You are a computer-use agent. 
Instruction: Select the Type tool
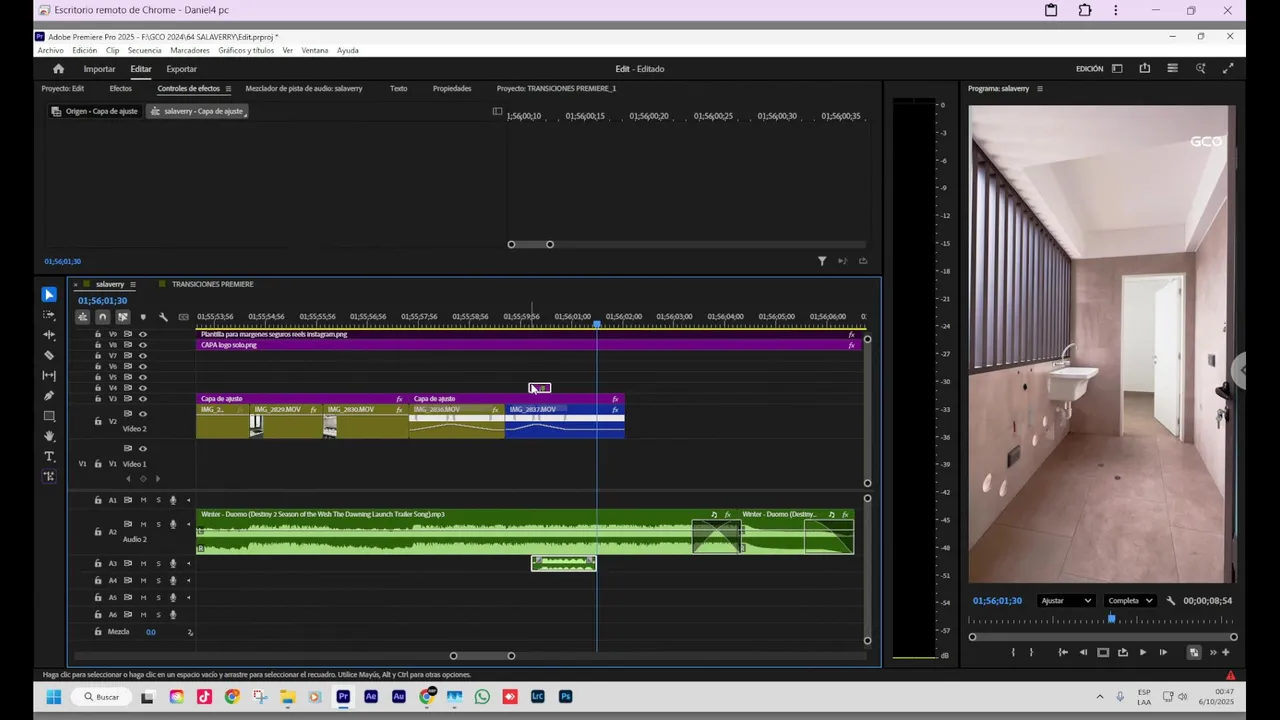coord(49,457)
